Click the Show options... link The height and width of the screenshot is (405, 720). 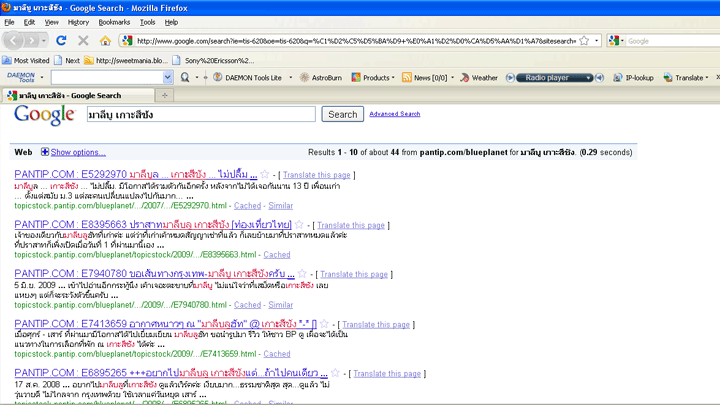click(78, 152)
